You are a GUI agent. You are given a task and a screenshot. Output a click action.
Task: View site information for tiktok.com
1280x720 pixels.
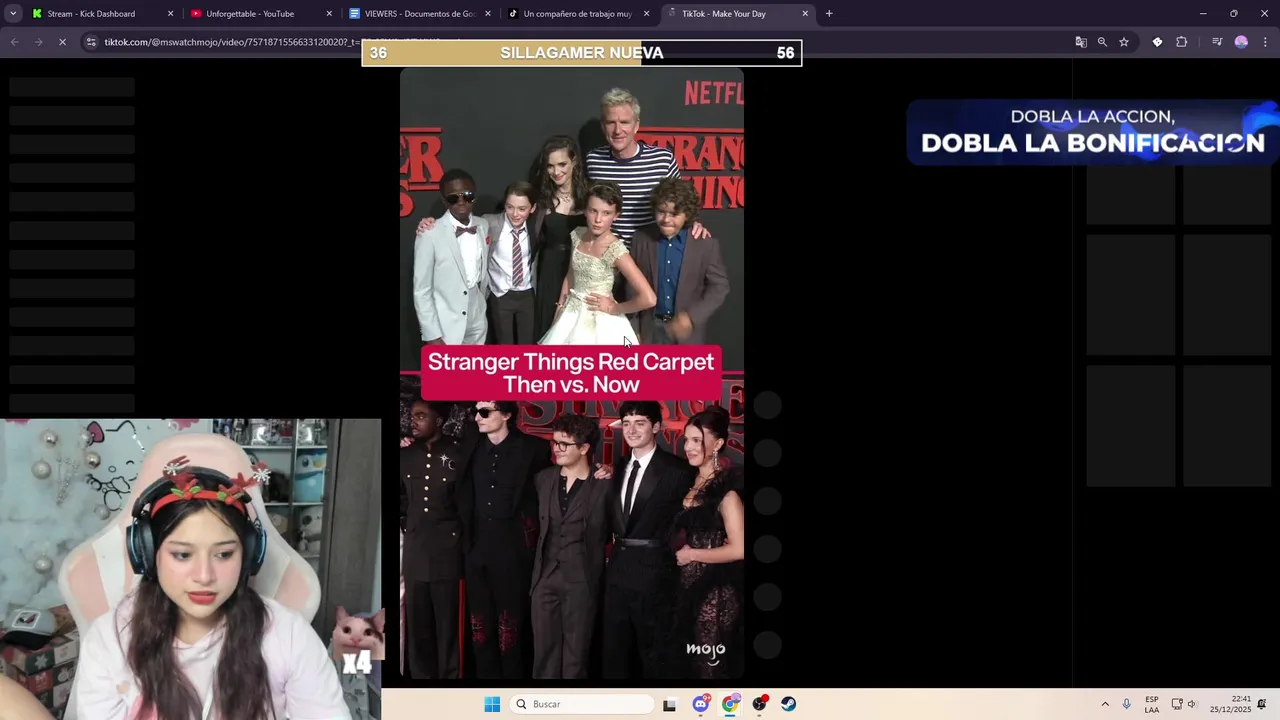tap(91, 42)
